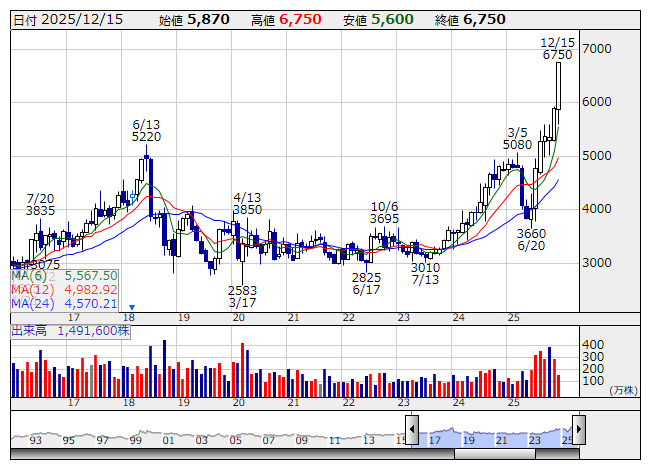This screenshot has width=653, height=470.
Task: Click the right range slider handle arrow
Action: tap(579, 429)
